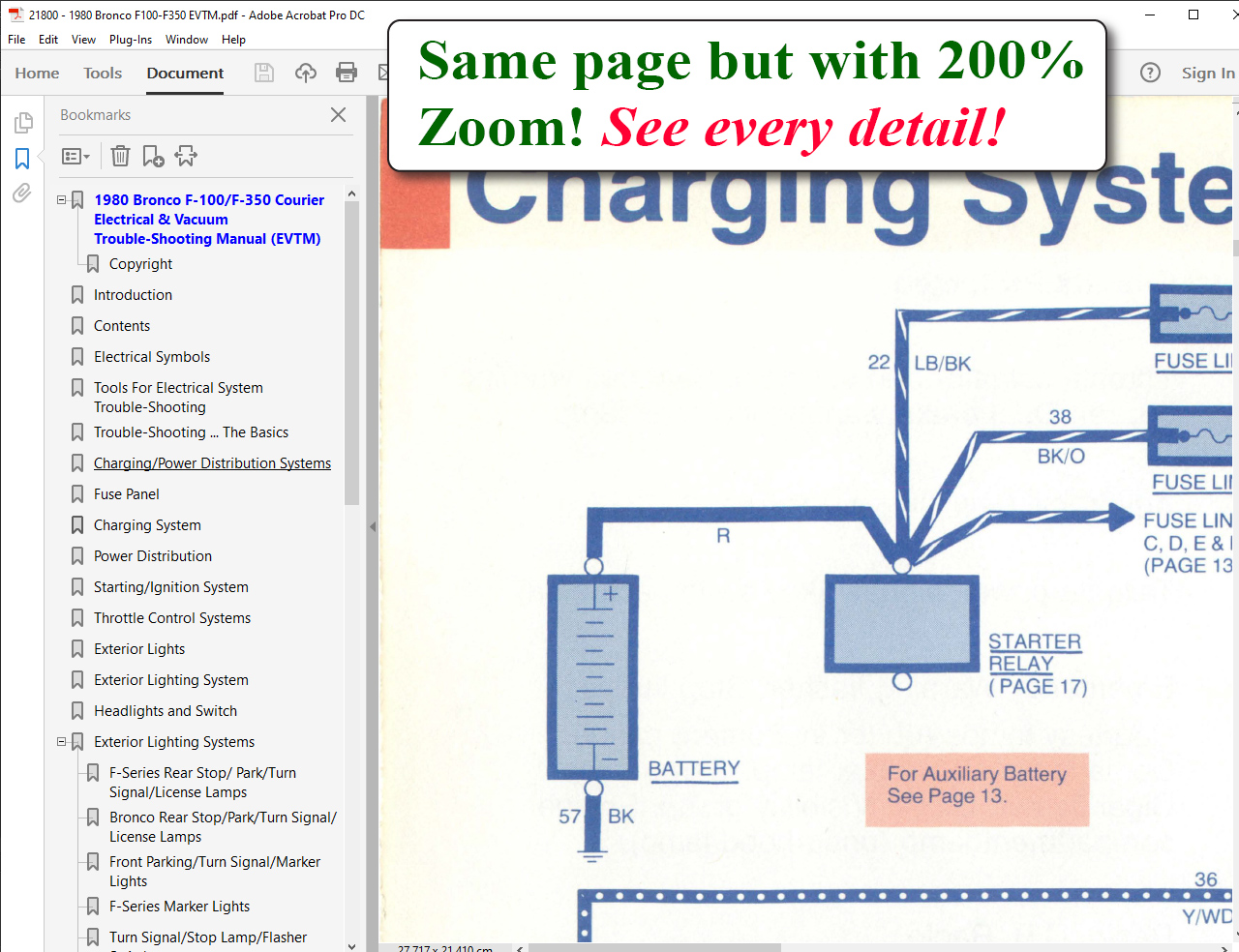The height and width of the screenshot is (952, 1239).
Task: Go to Introduction bookmark
Action: 133,295
